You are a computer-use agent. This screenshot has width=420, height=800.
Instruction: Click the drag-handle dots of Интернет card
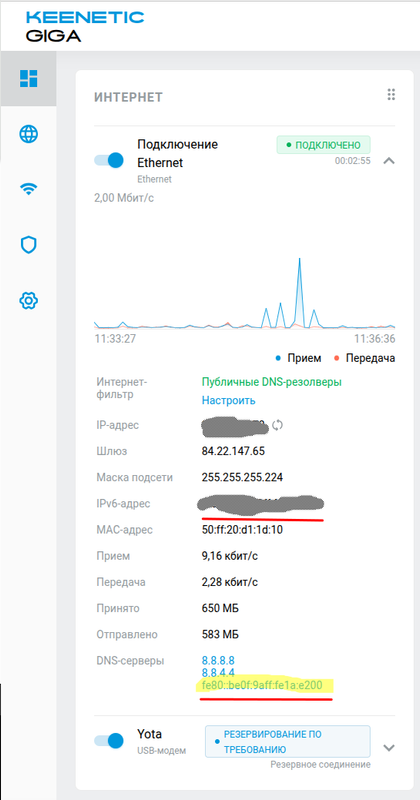pyautogui.click(x=391, y=95)
